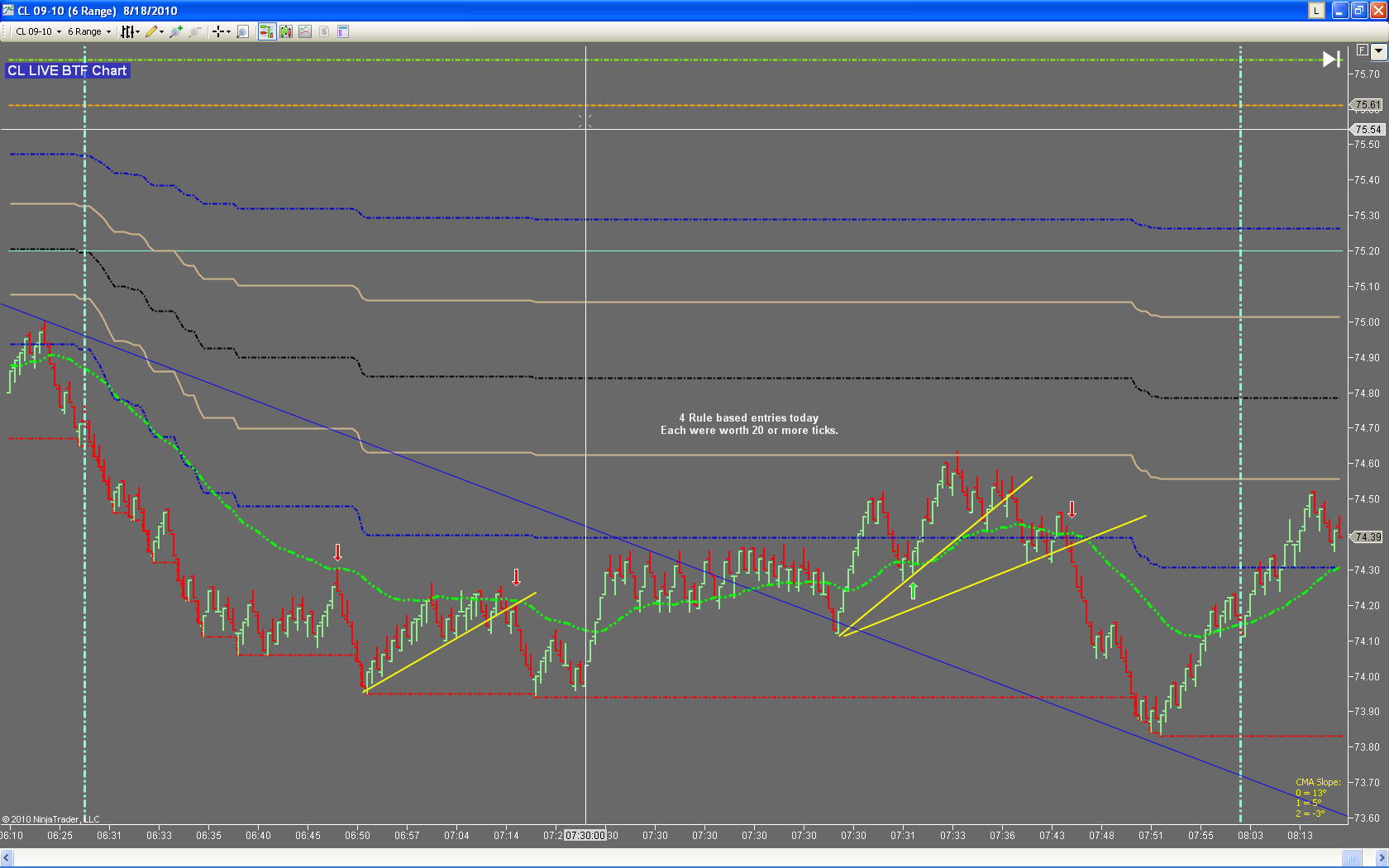Viewport: 1389px width, 868px height.
Task: Click the 75.00 price axis label
Action: pos(1368,322)
